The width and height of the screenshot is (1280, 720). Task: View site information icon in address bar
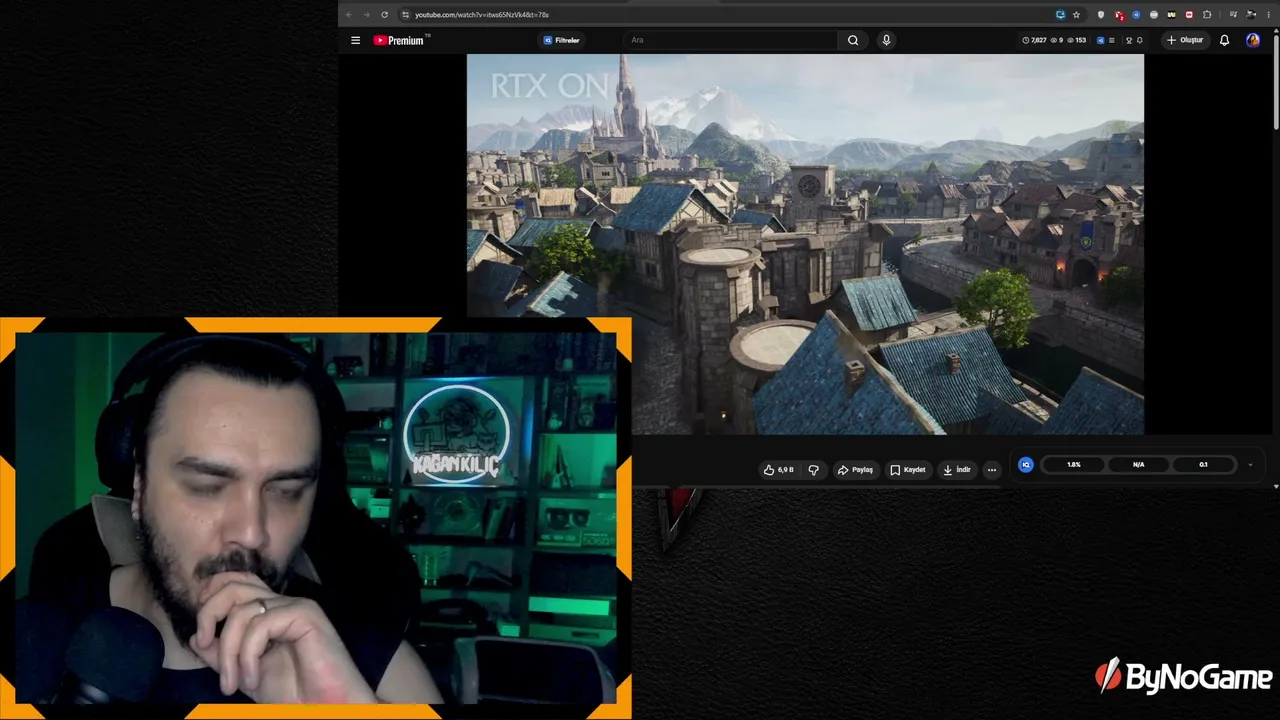pos(405,15)
